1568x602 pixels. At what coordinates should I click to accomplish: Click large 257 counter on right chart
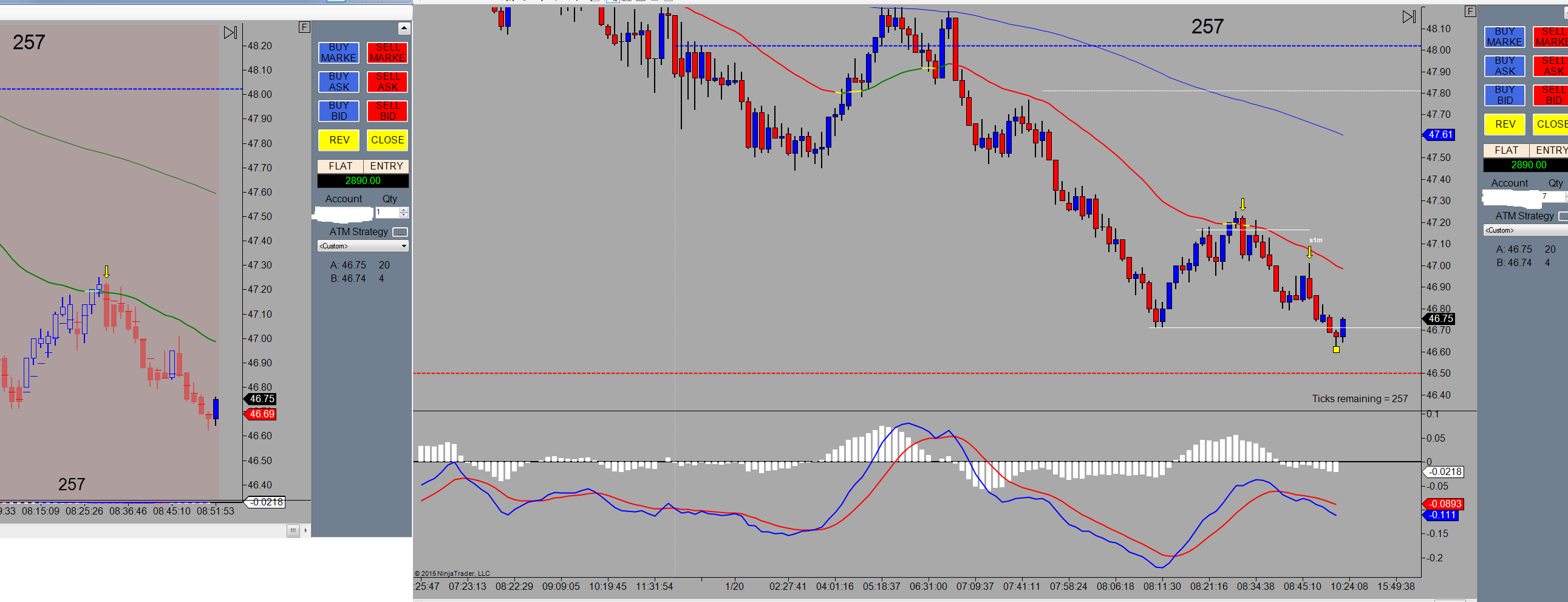click(x=1207, y=26)
